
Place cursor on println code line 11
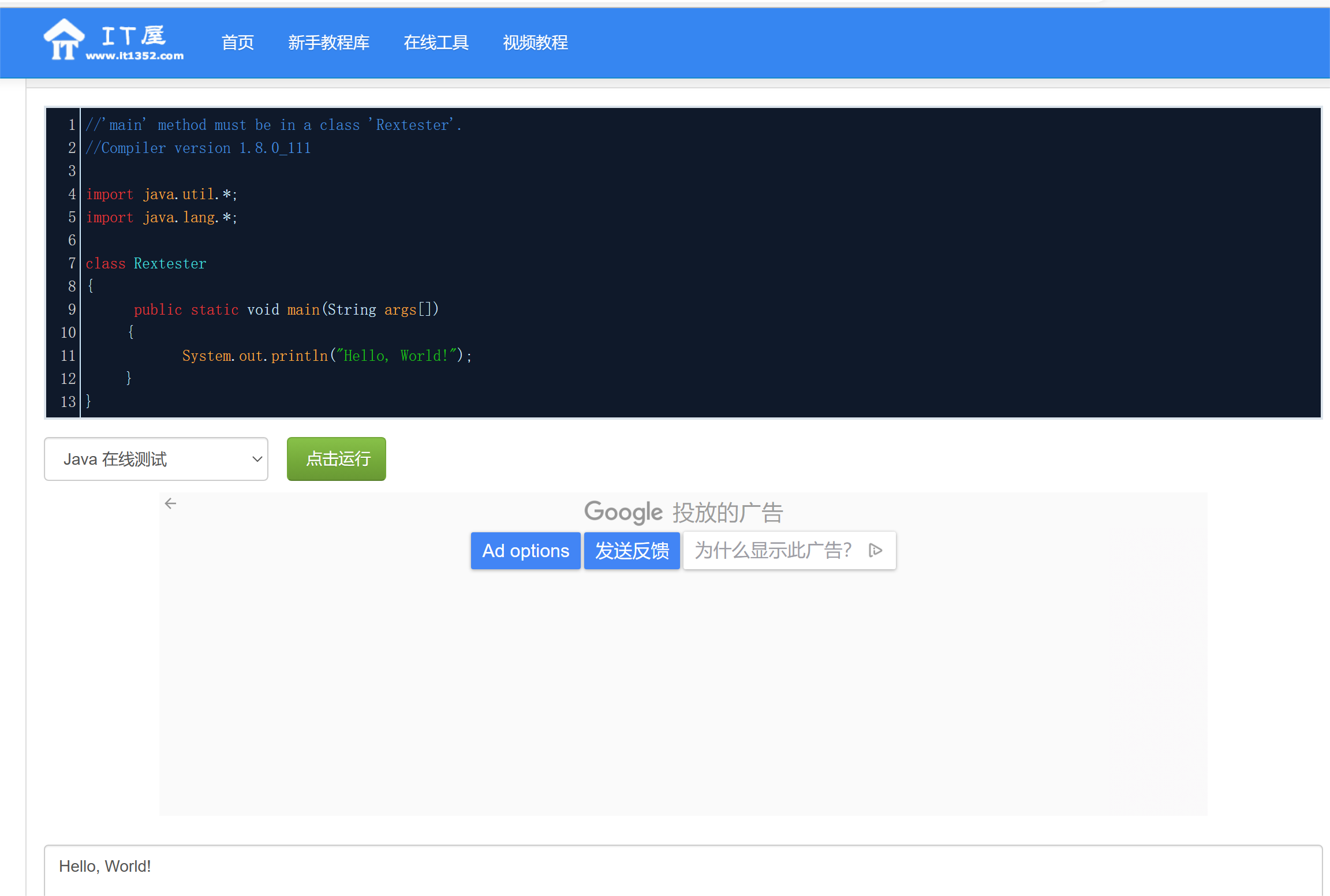pyautogui.click(x=326, y=356)
